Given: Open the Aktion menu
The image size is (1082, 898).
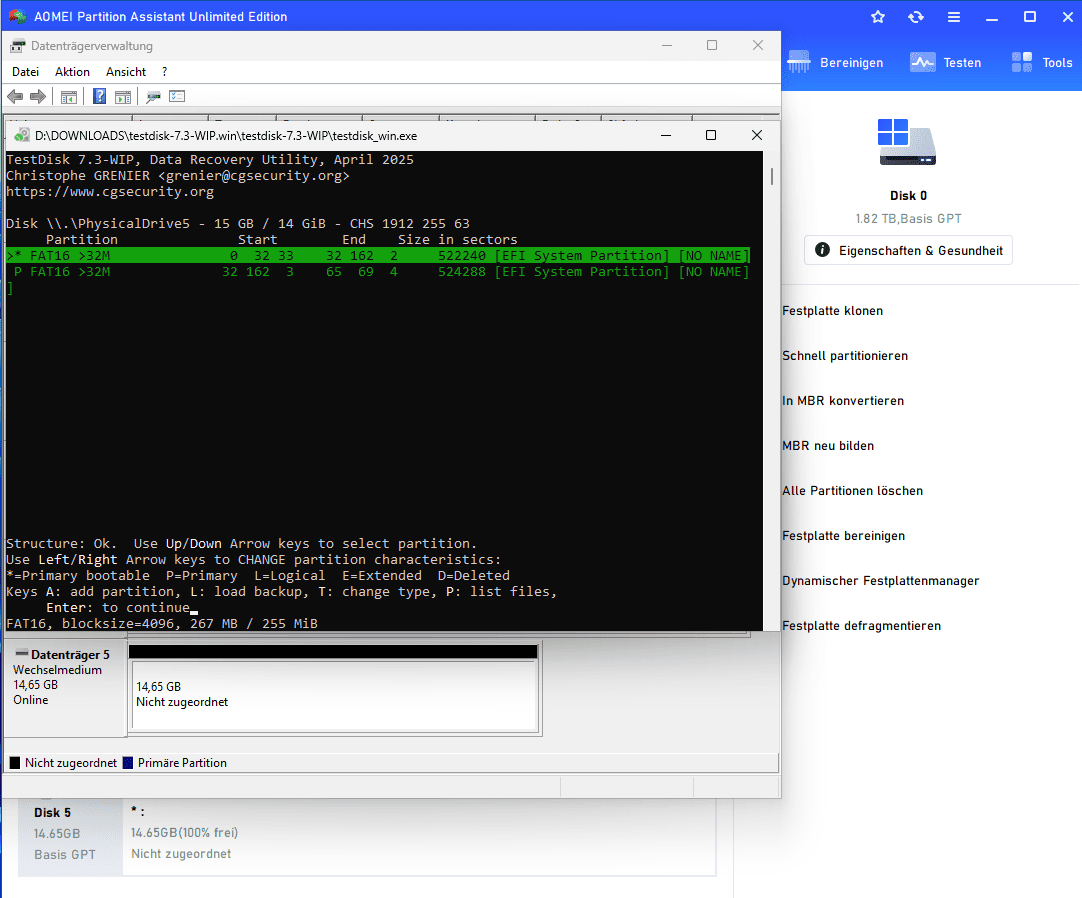Looking at the screenshot, I should [x=72, y=72].
